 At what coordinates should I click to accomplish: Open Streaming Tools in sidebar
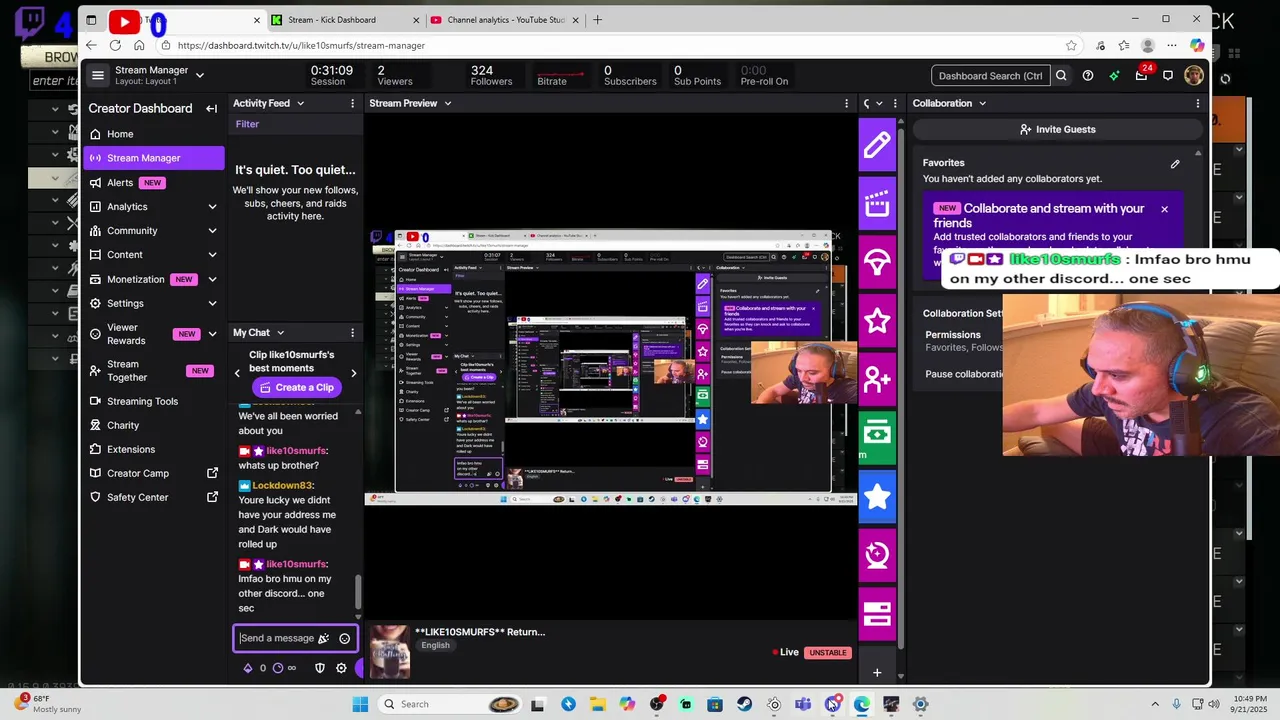click(x=155, y=401)
